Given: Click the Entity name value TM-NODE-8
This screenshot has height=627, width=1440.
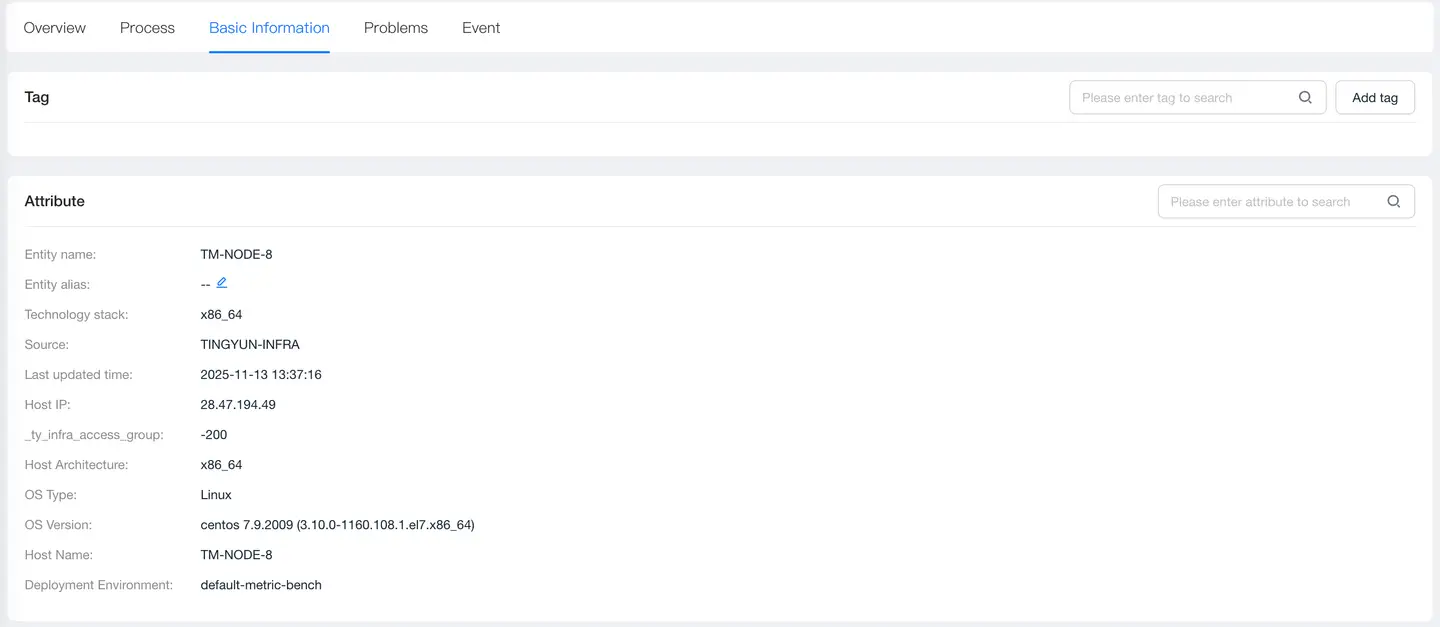Looking at the screenshot, I should coord(236,255).
